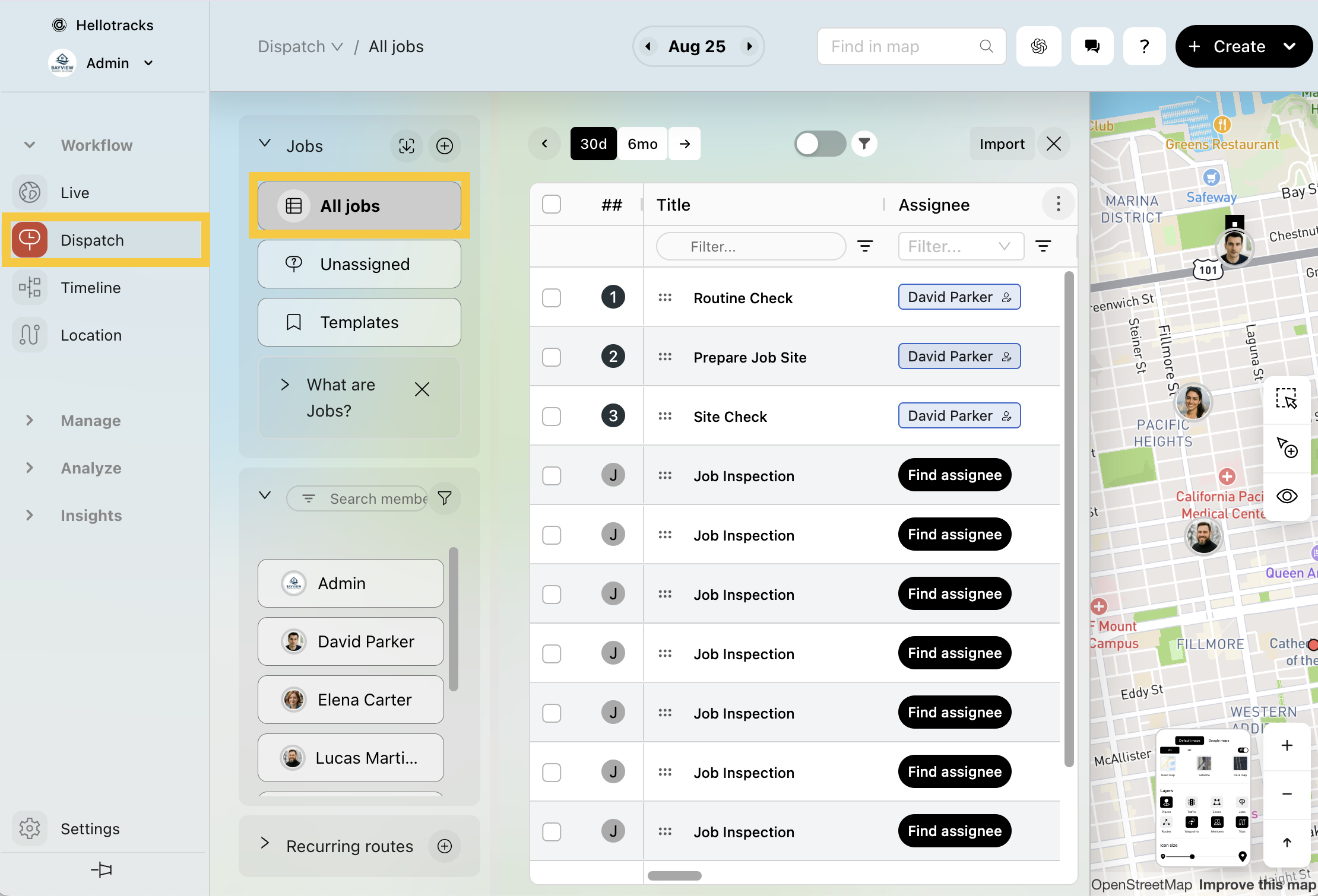Tick the select-all checkbox in header
The width and height of the screenshot is (1318, 896).
pyautogui.click(x=552, y=205)
